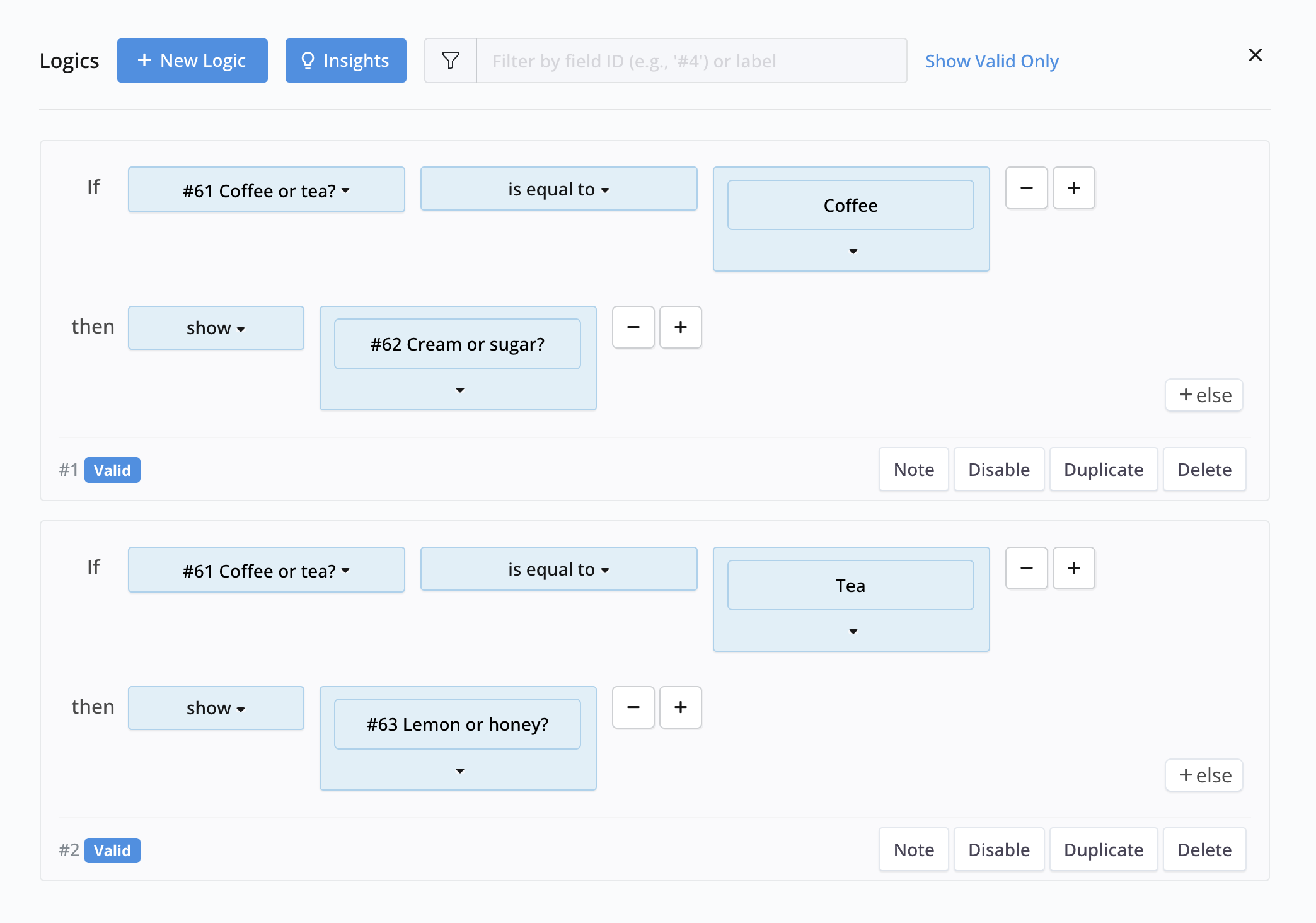The width and height of the screenshot is (1316, 923).
Task: Add an action after Cream or sugar
Action: click(680, 327)
